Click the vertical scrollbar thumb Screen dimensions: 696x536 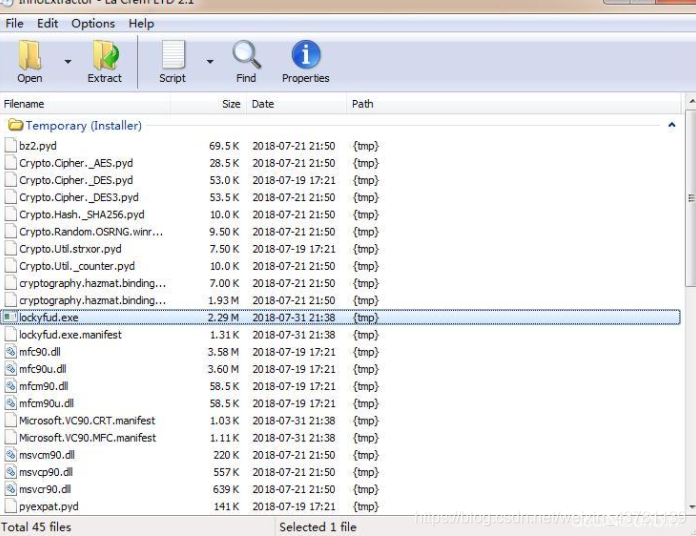tap(691, 198)
